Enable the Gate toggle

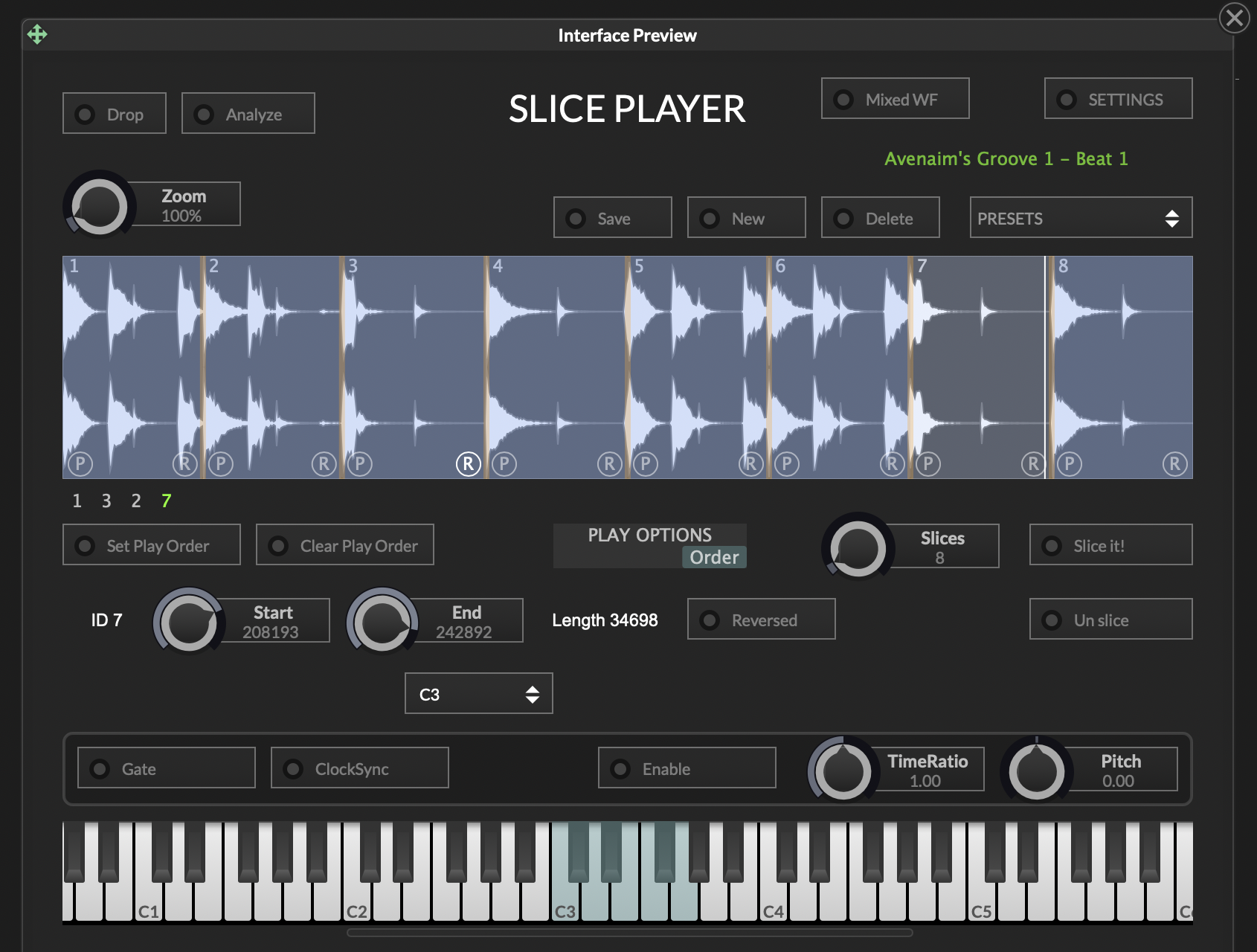pyautogui.click(x=167, y=768)
